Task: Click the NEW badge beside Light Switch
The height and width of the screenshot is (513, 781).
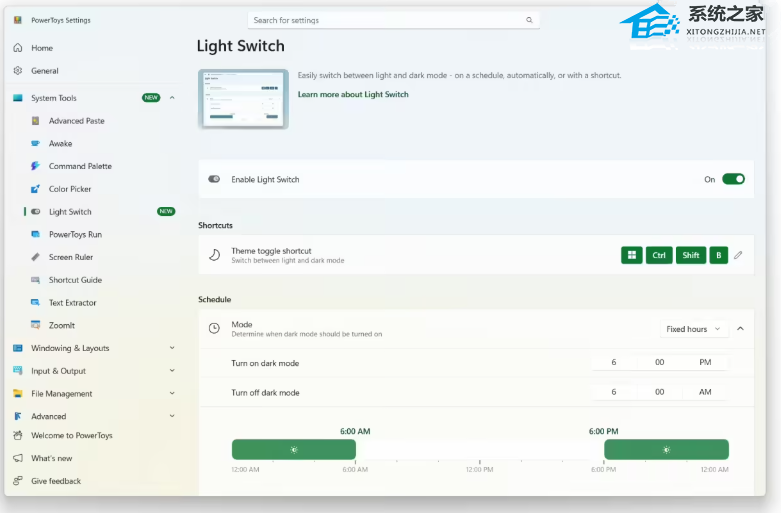Action: pos(166,211)
